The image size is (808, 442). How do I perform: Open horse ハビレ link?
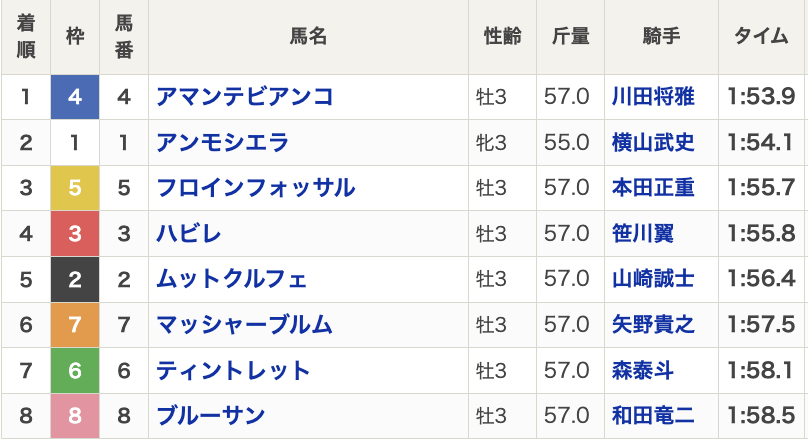click(x=189, y=234)
